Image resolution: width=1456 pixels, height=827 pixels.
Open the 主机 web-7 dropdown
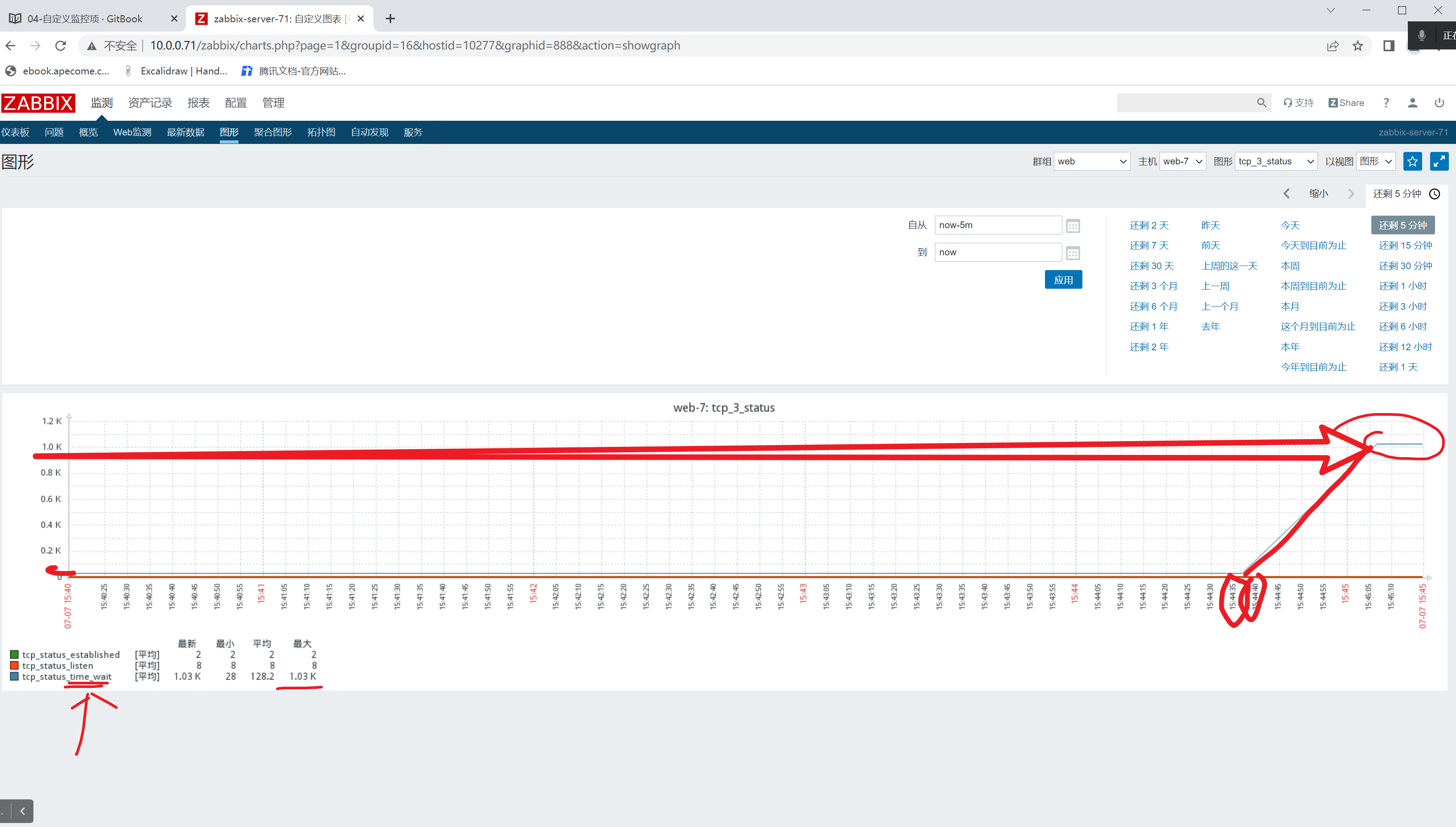click(x=1182, y=161)
